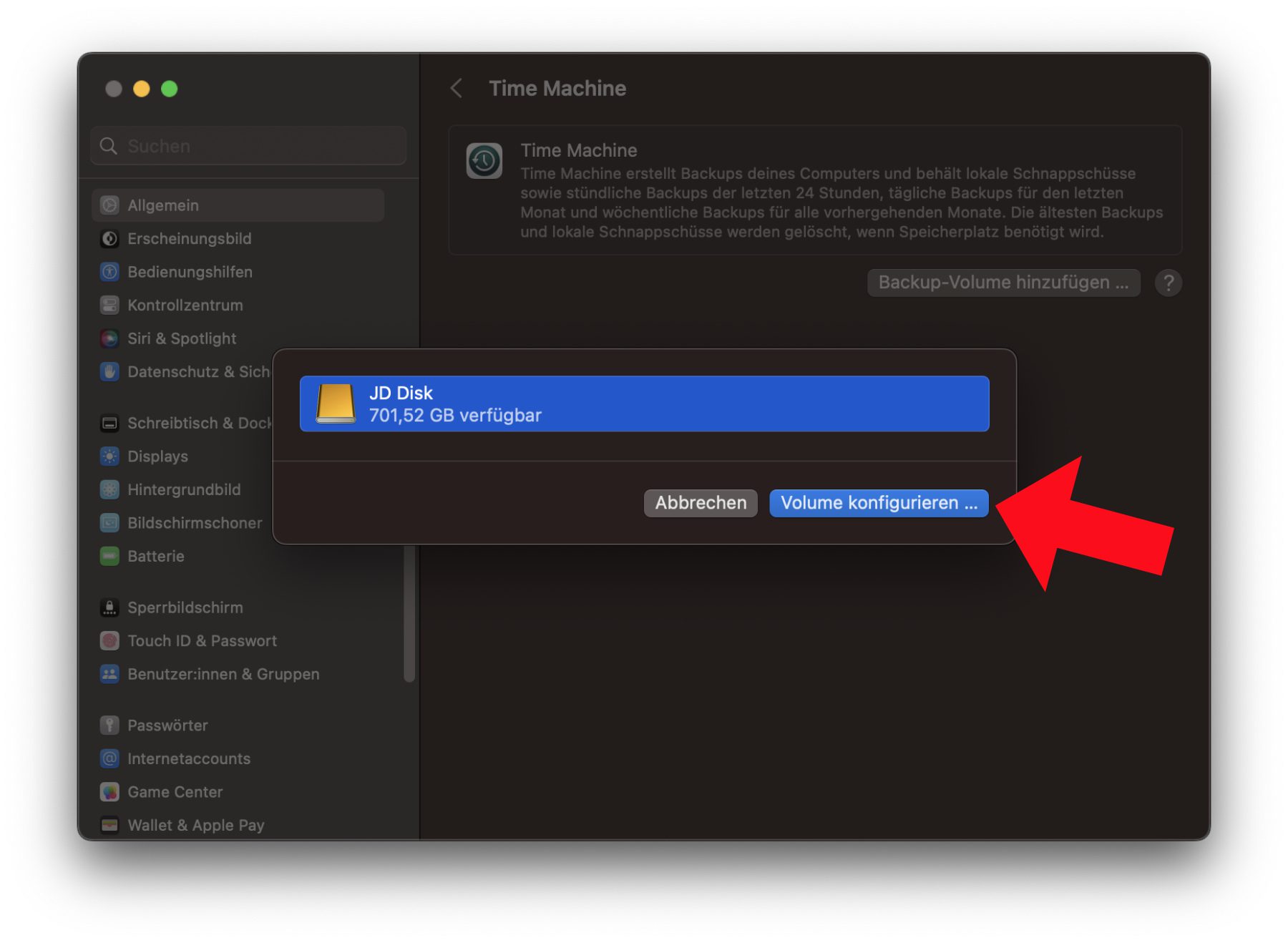This screenshot has height=943, width=1288.
Task: Click the Time Machine clock icon
Action: tap(484, 160)
